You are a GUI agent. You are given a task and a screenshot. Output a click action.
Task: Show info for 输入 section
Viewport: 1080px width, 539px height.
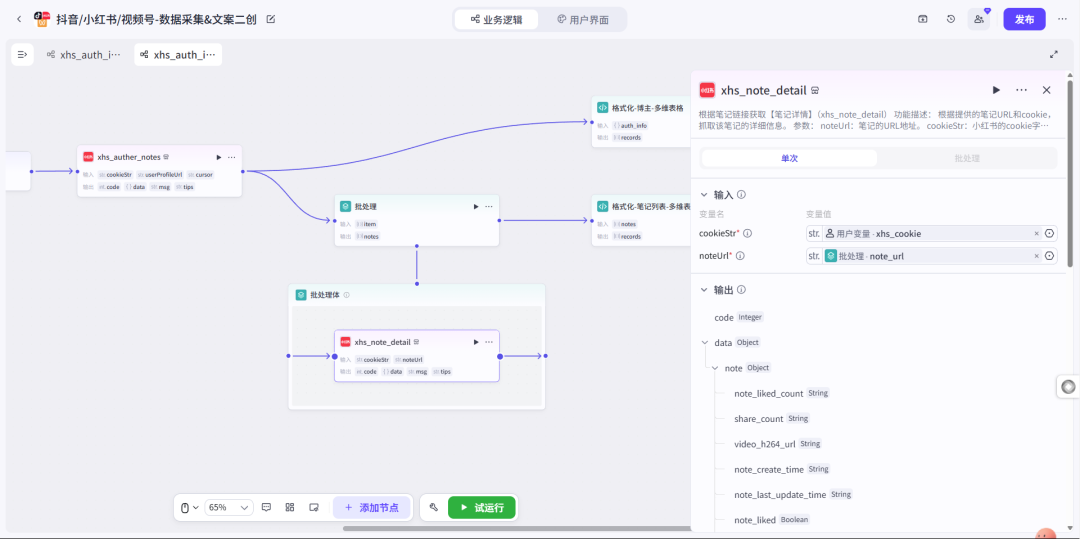tap(741, 195)
